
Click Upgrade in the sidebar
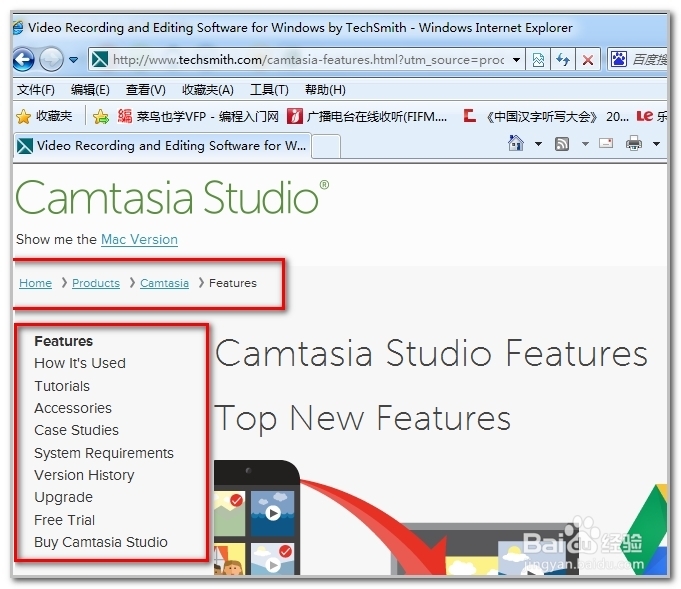pyautogui.click(x=64, y=497)
